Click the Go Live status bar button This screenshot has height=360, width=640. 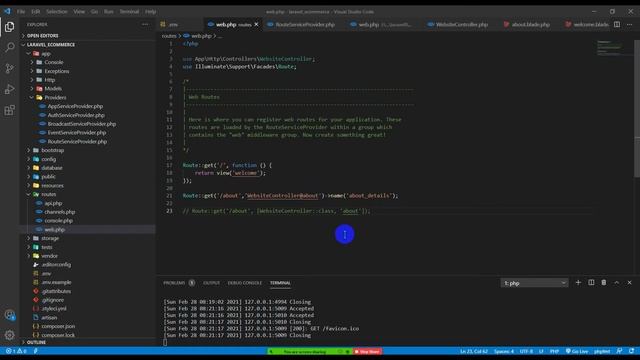pyautogui.click(x=577, y=351)
